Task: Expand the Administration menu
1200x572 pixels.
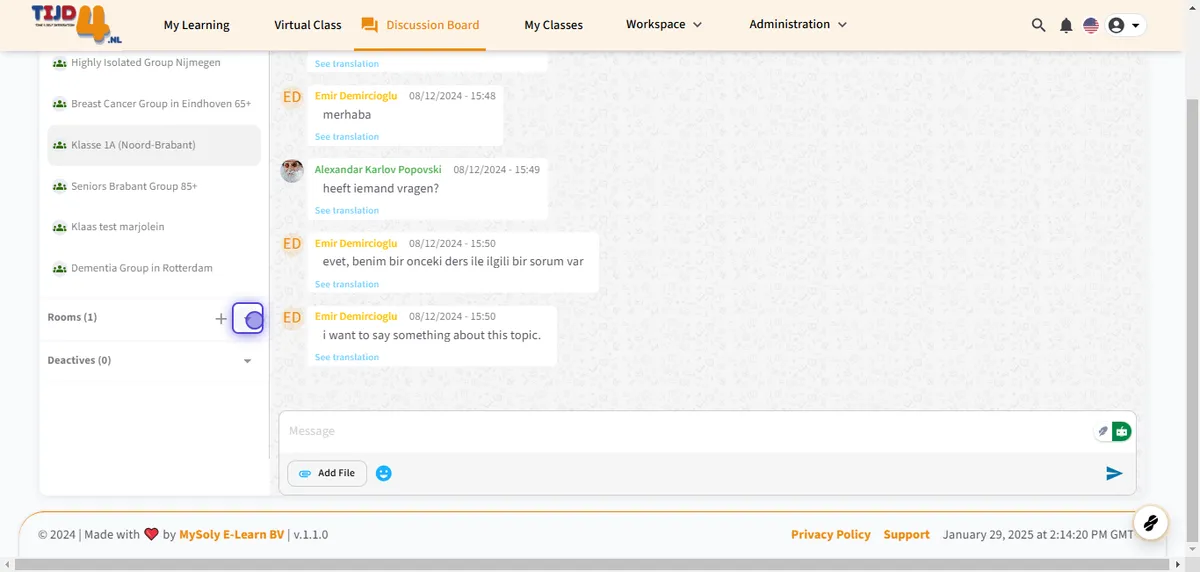Action: click(798, 24)
